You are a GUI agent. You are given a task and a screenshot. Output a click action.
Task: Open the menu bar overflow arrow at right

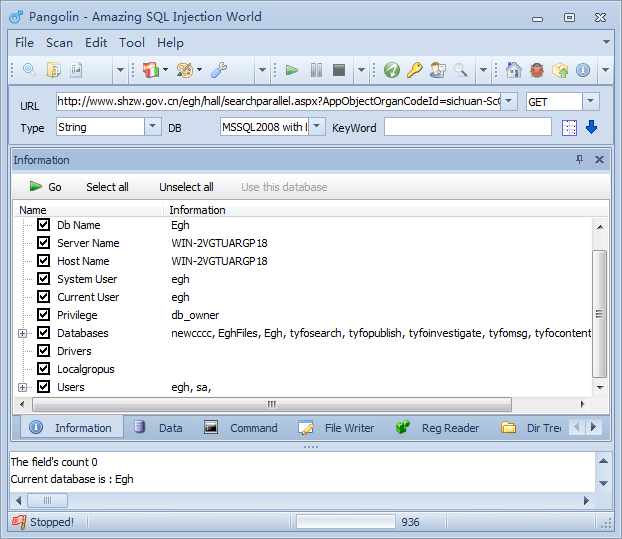pos(606,42)
